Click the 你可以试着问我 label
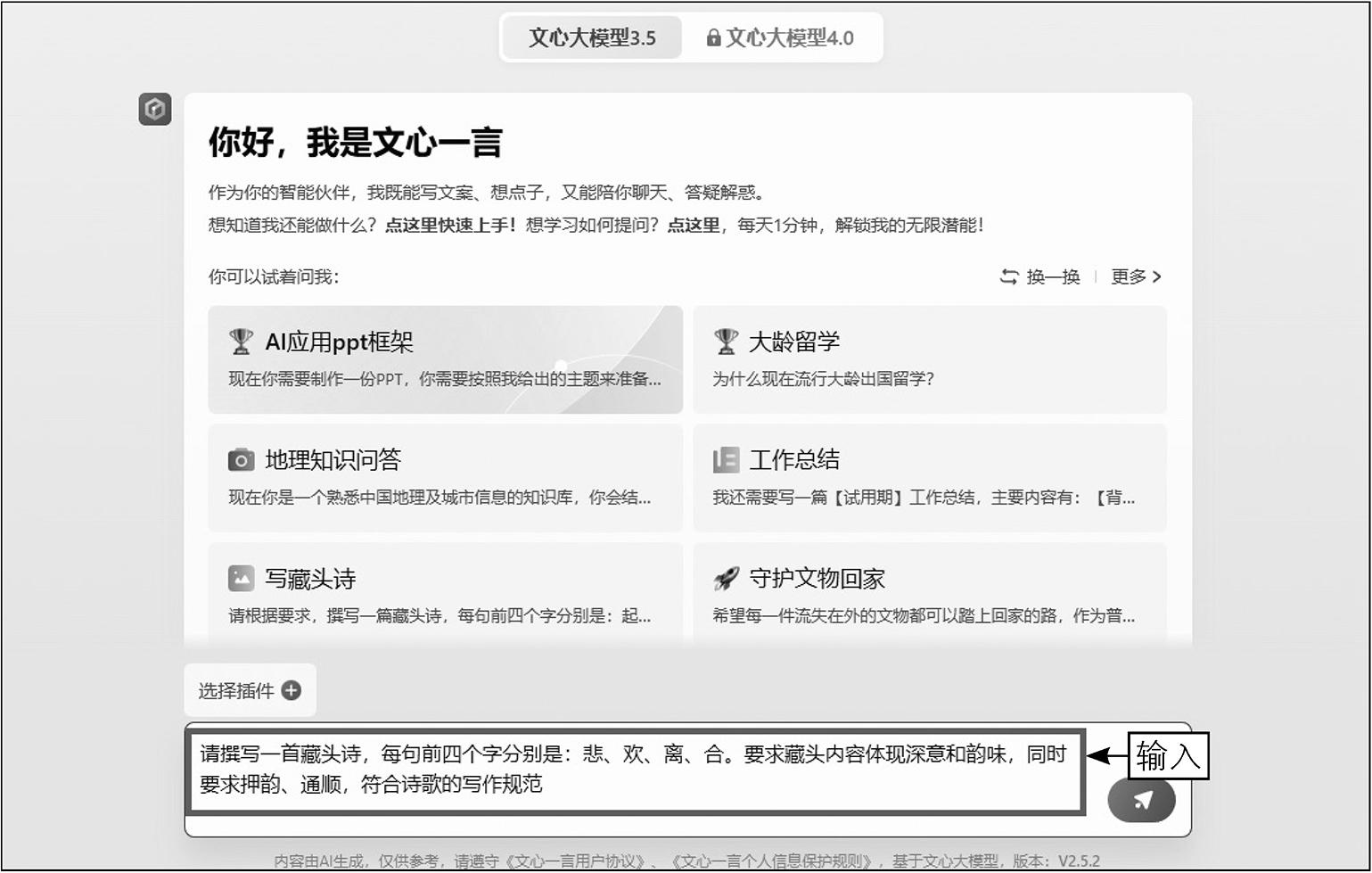Image resolution: width=1372 pixels, height=873 pixels. click(x=273, y=276)
